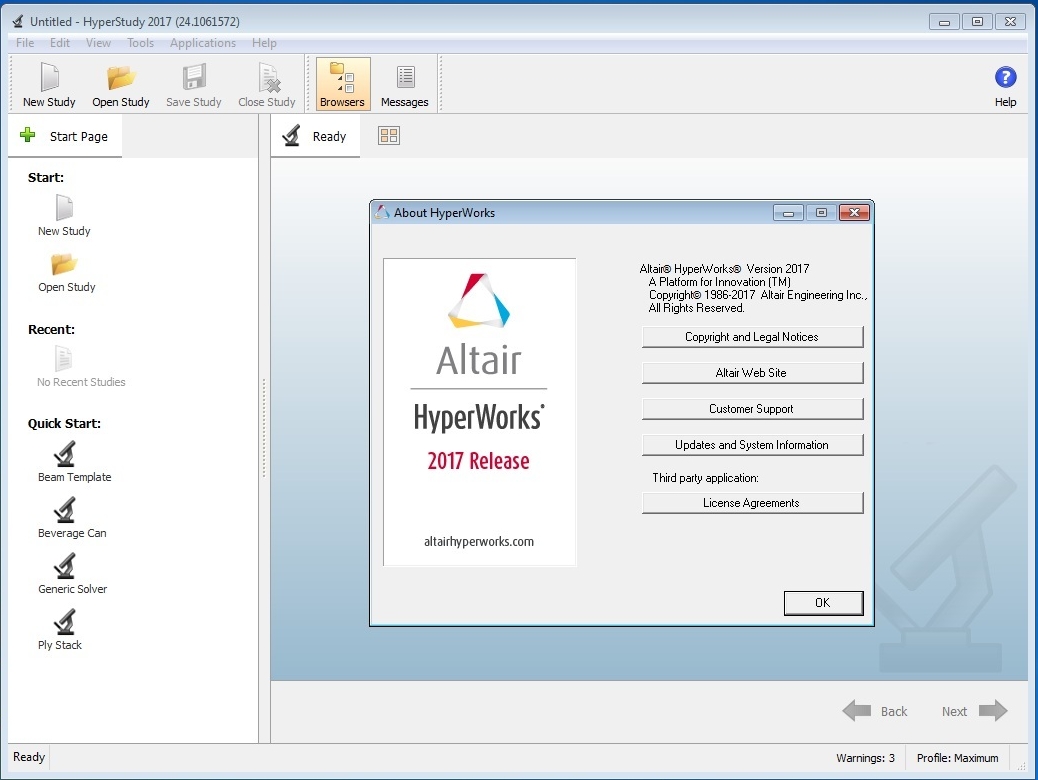This screenshot has height=780, width=1038.
Task: Open Help via the question-mark icon
Action: [x=1005, y=77]
